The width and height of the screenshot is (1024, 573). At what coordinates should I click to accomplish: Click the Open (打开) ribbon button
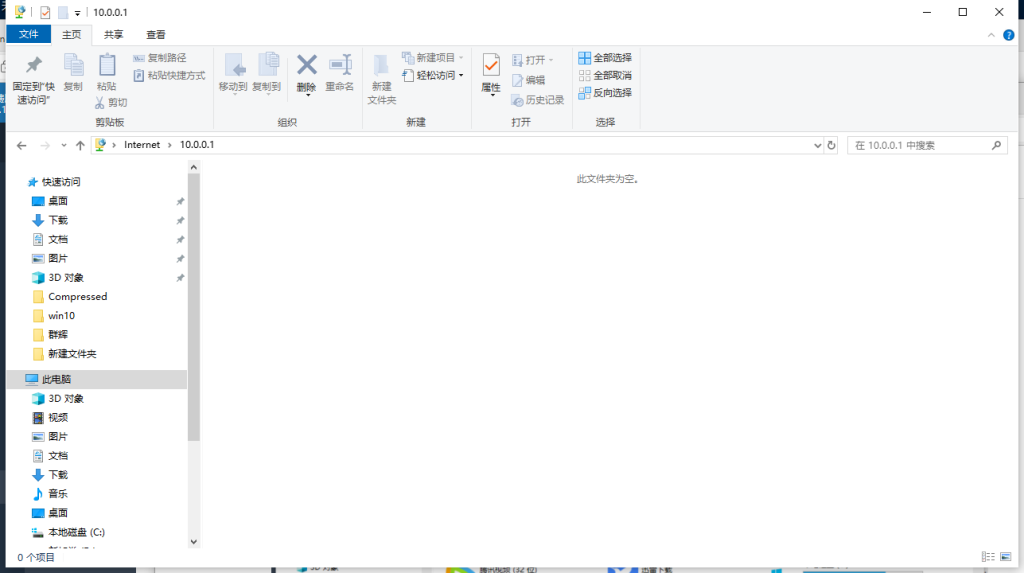[x=532, y=60]
